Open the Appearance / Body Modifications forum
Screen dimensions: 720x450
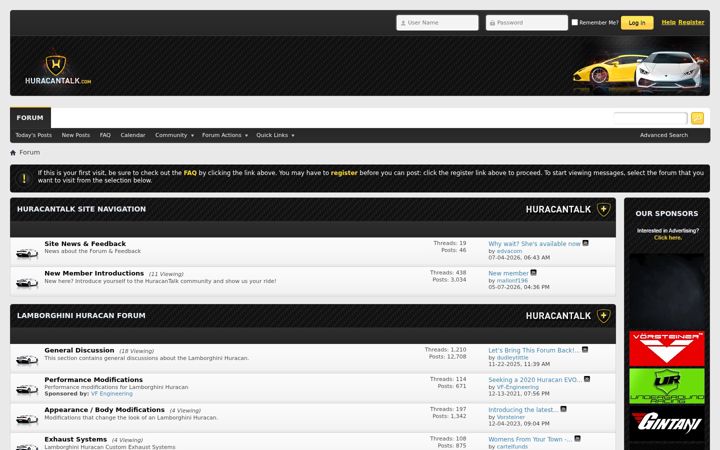(x=104, y=410)
